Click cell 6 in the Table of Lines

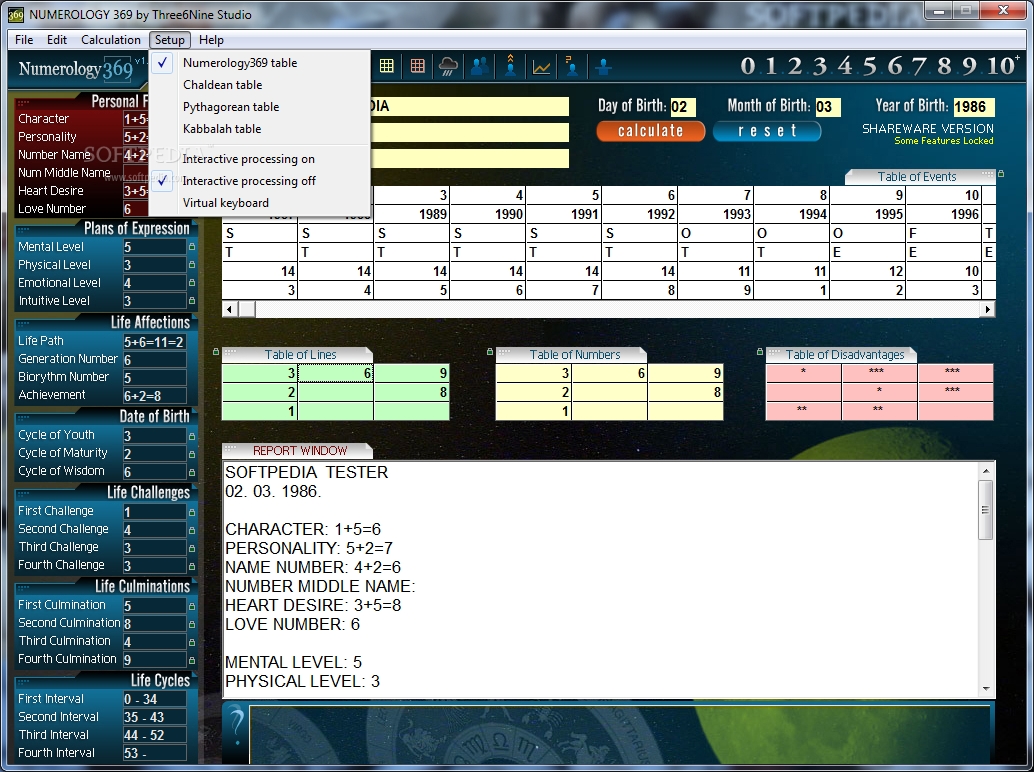pyautogui.click(x=336, y=373)
